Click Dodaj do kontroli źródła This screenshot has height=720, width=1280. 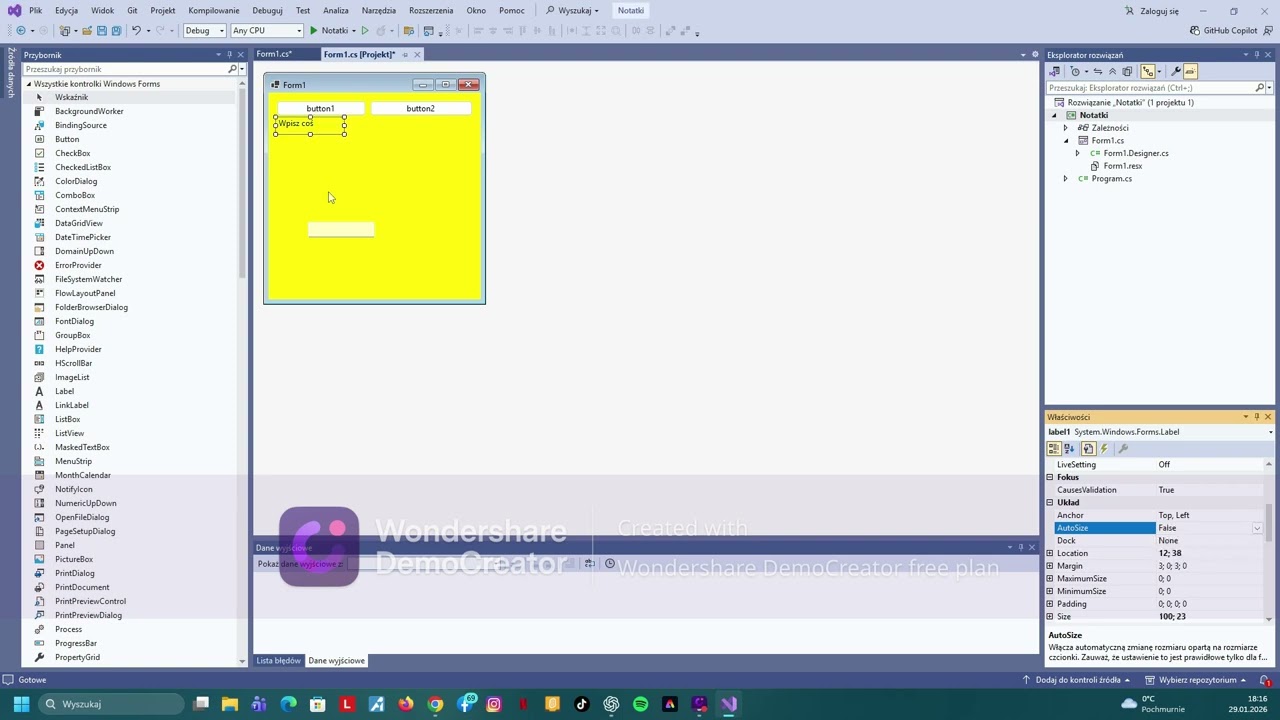point(1076,680)
